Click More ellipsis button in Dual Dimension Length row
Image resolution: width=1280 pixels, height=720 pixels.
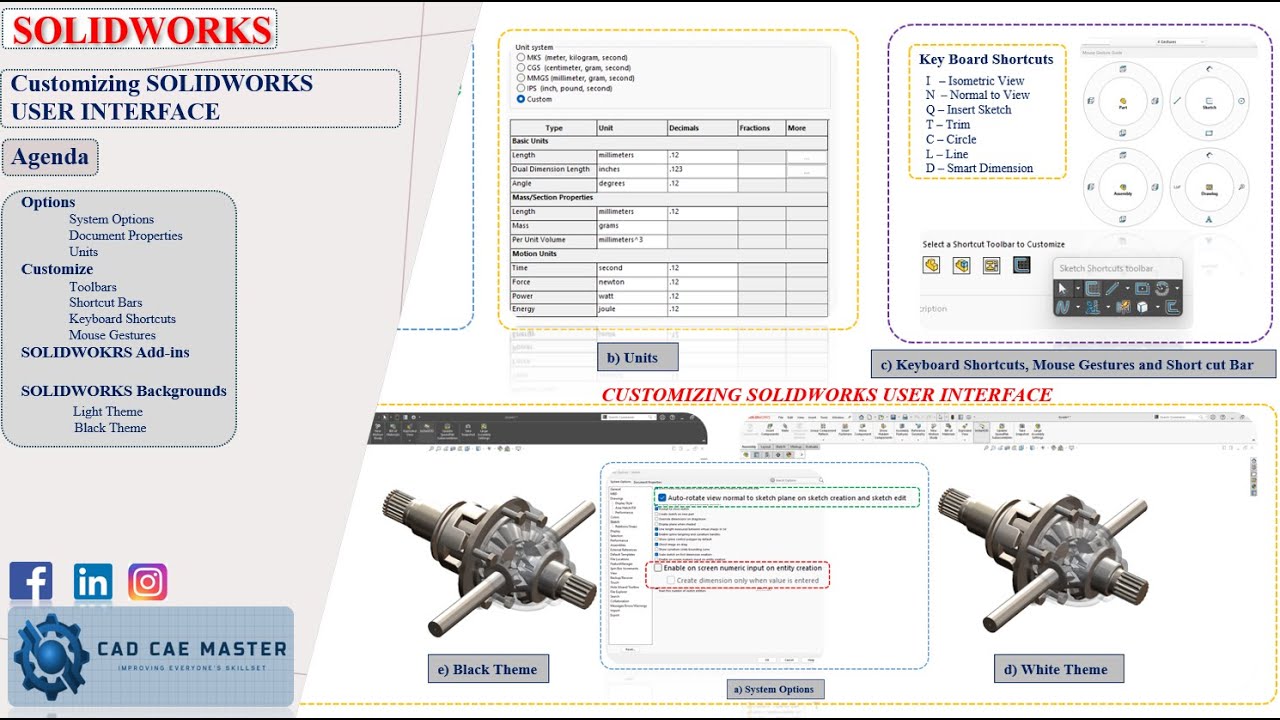click(x=808, y=171)
